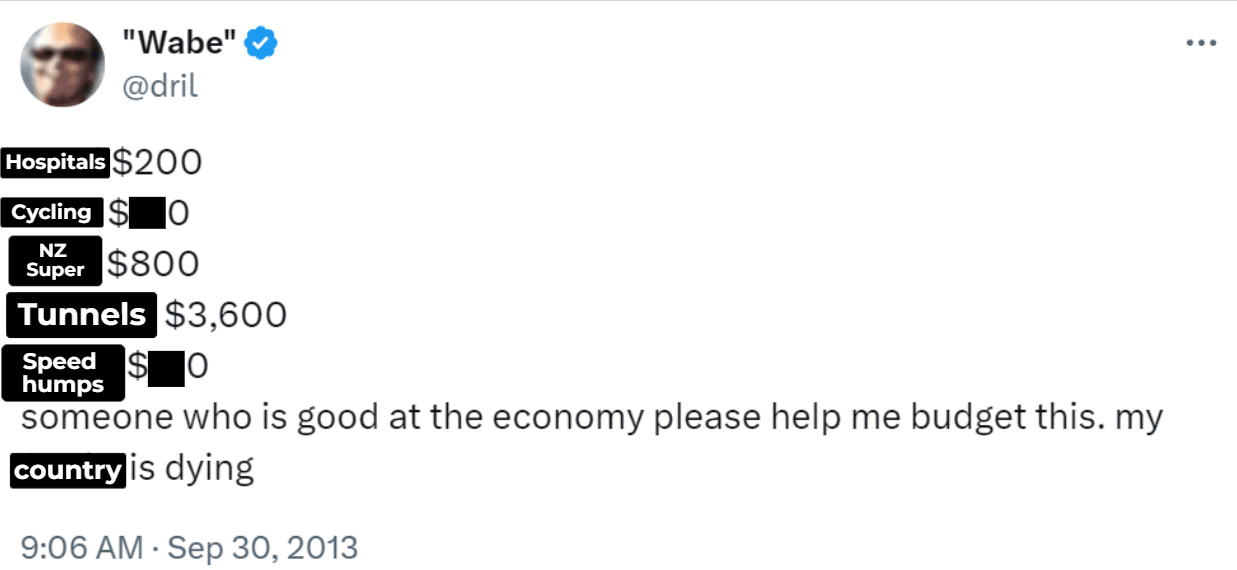Viewport: 1237px width, 570px height.
Task: Click the blue verified checkmark badge
Action: [261, 44]
